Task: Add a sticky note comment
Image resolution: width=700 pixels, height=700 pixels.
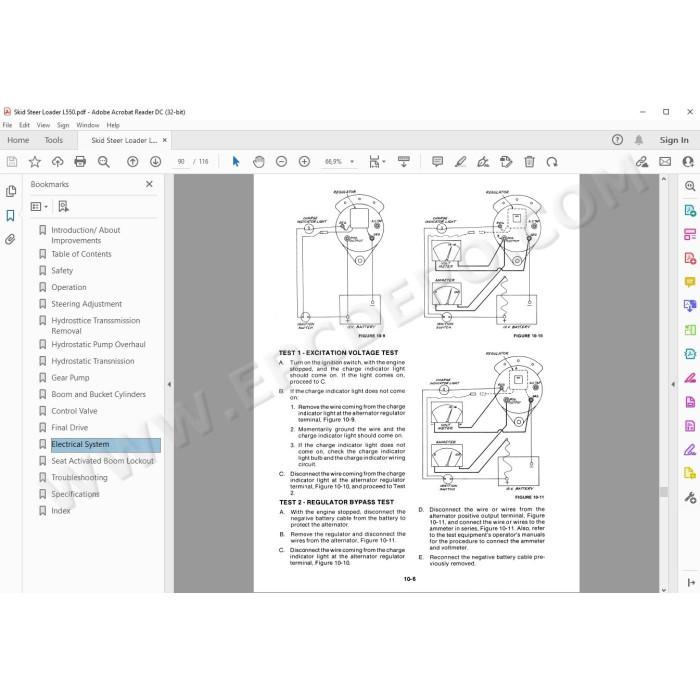Action: [438, 162]
